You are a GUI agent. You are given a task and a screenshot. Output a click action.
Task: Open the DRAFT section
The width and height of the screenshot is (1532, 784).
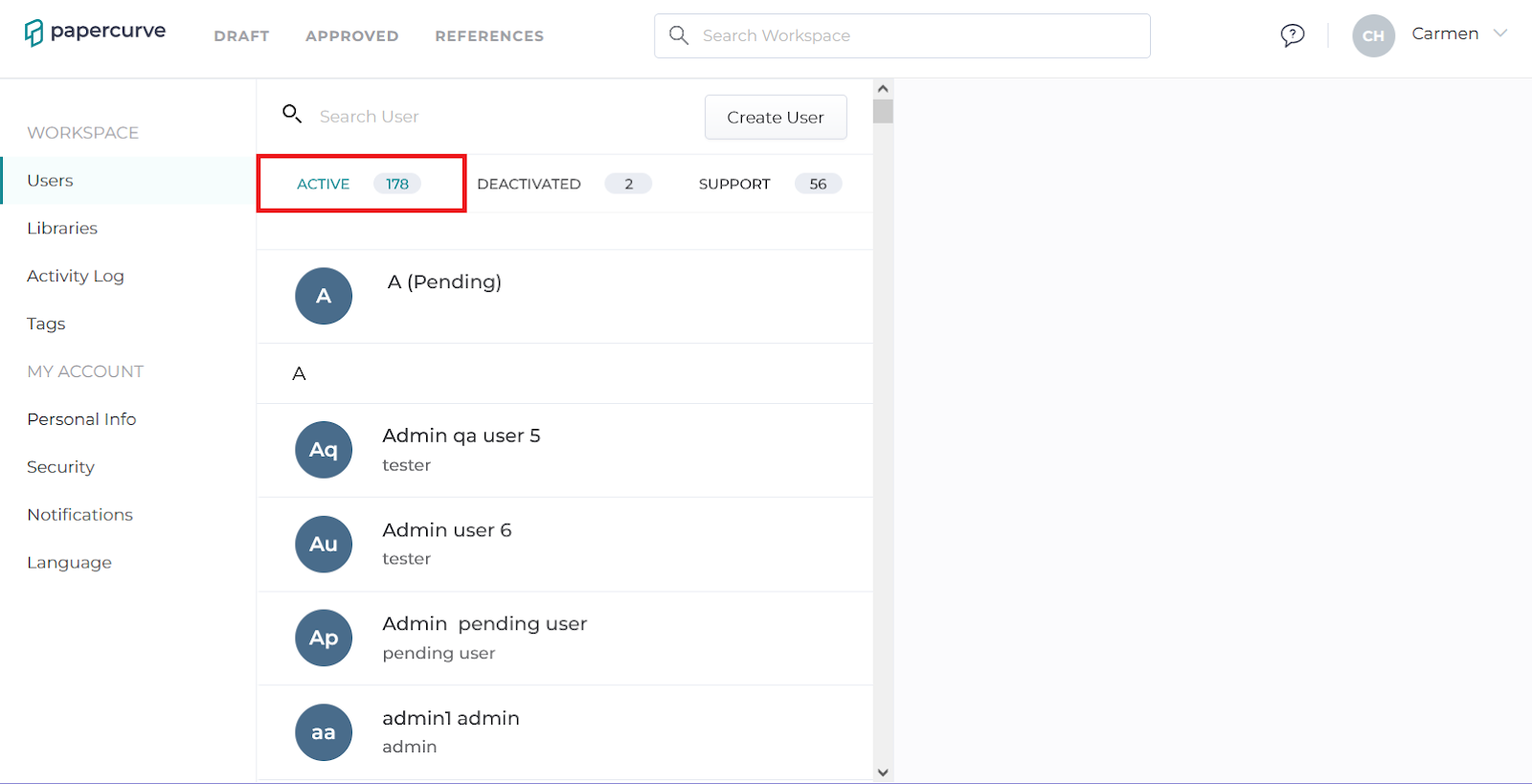coord(241,36)
